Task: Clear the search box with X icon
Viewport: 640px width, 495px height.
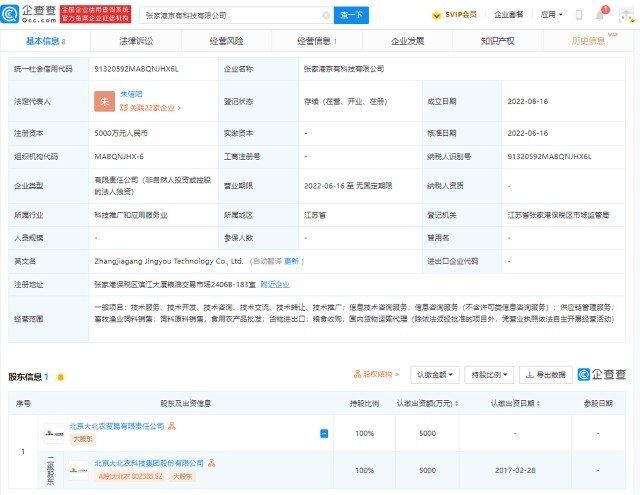Action: point(326,15)
